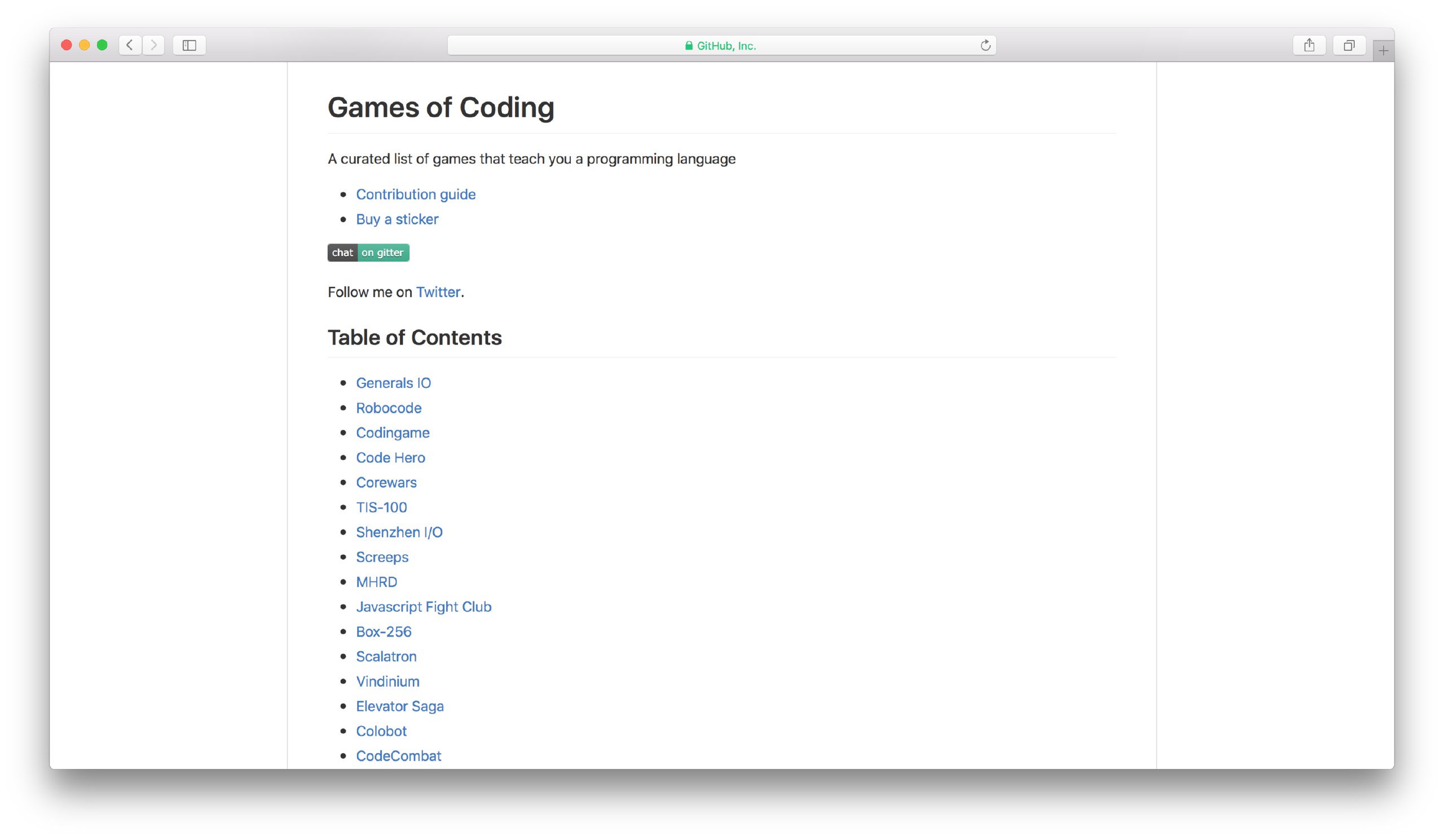Reload the page with the refresh icon
The image size is (1444, 840).
click(x=985, y=45)
